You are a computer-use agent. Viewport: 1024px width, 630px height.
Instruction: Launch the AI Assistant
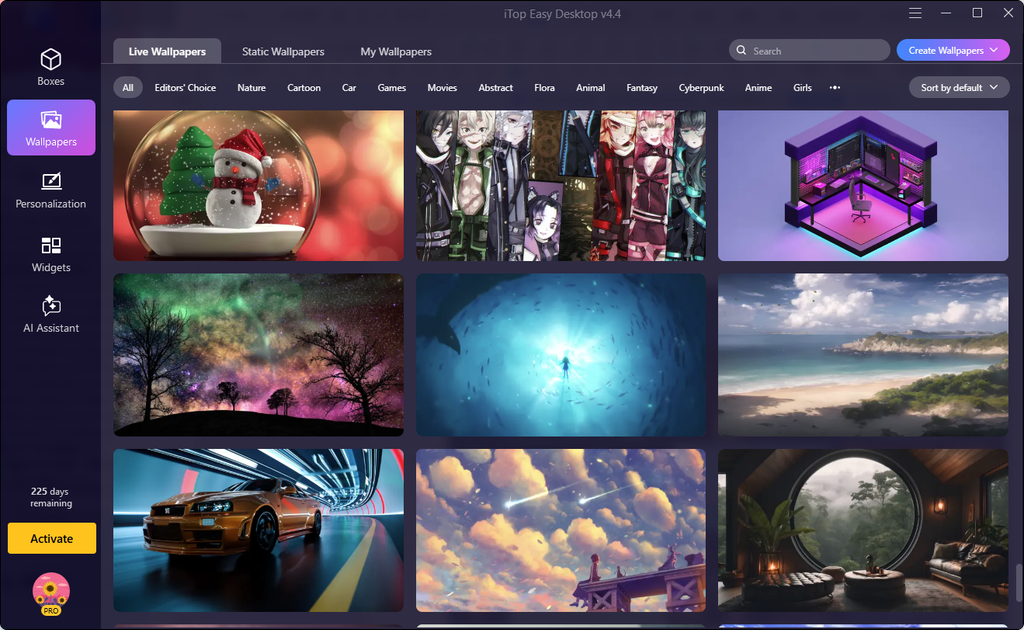pos(51,315)
